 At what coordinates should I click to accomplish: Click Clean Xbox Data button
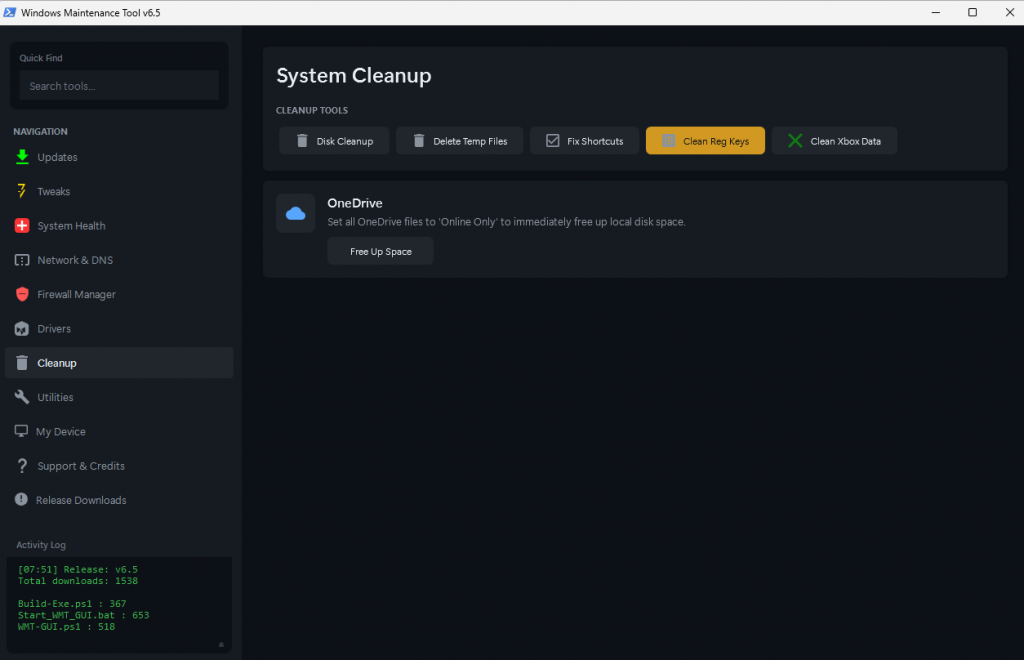click(x=835, y=141)
